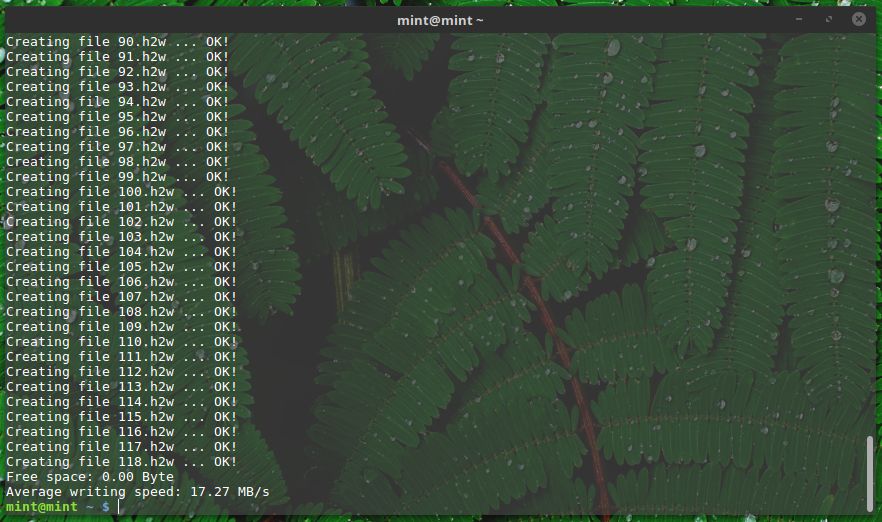Click the 'Creating file 106.h2w' line
This screenshot has height=522, width=882.
click(x=122, y=282)
